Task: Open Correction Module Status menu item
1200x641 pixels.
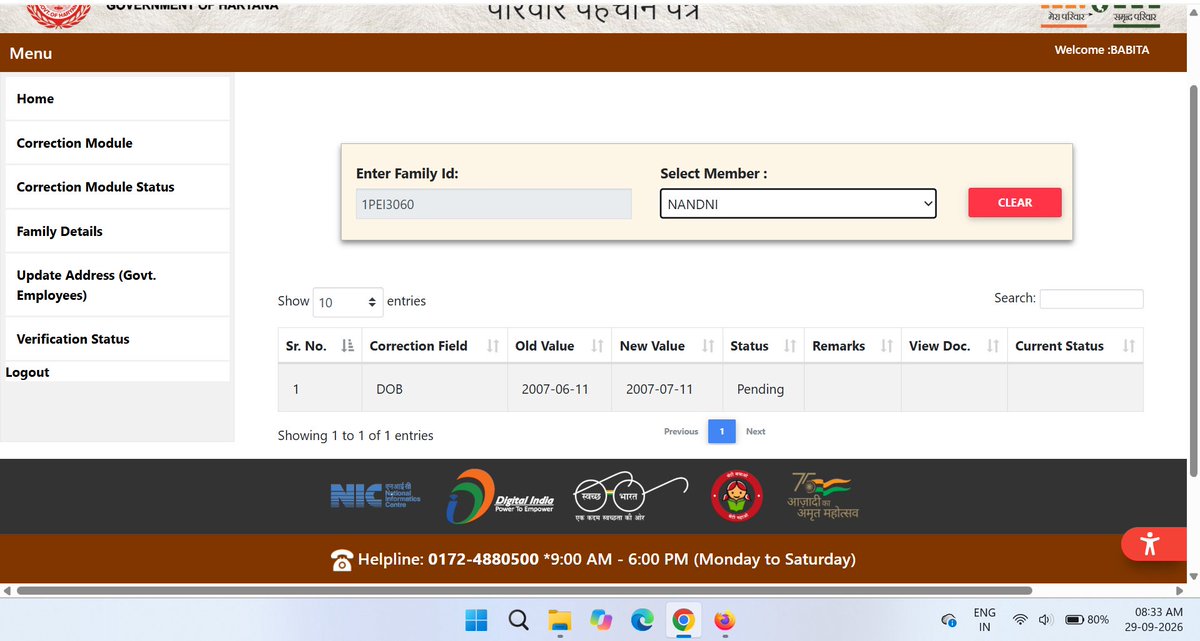Action: pyautogui.click(x=118, y=187)
